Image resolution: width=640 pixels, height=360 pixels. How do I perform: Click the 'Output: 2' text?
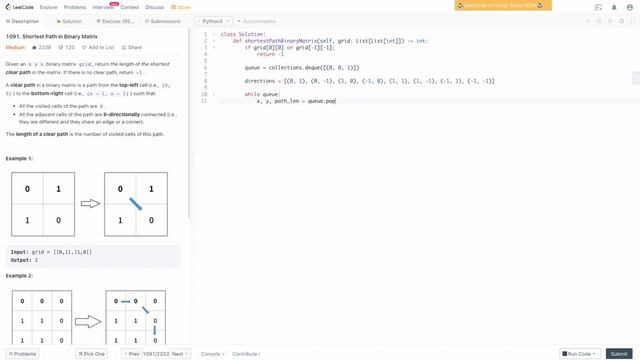24,260
